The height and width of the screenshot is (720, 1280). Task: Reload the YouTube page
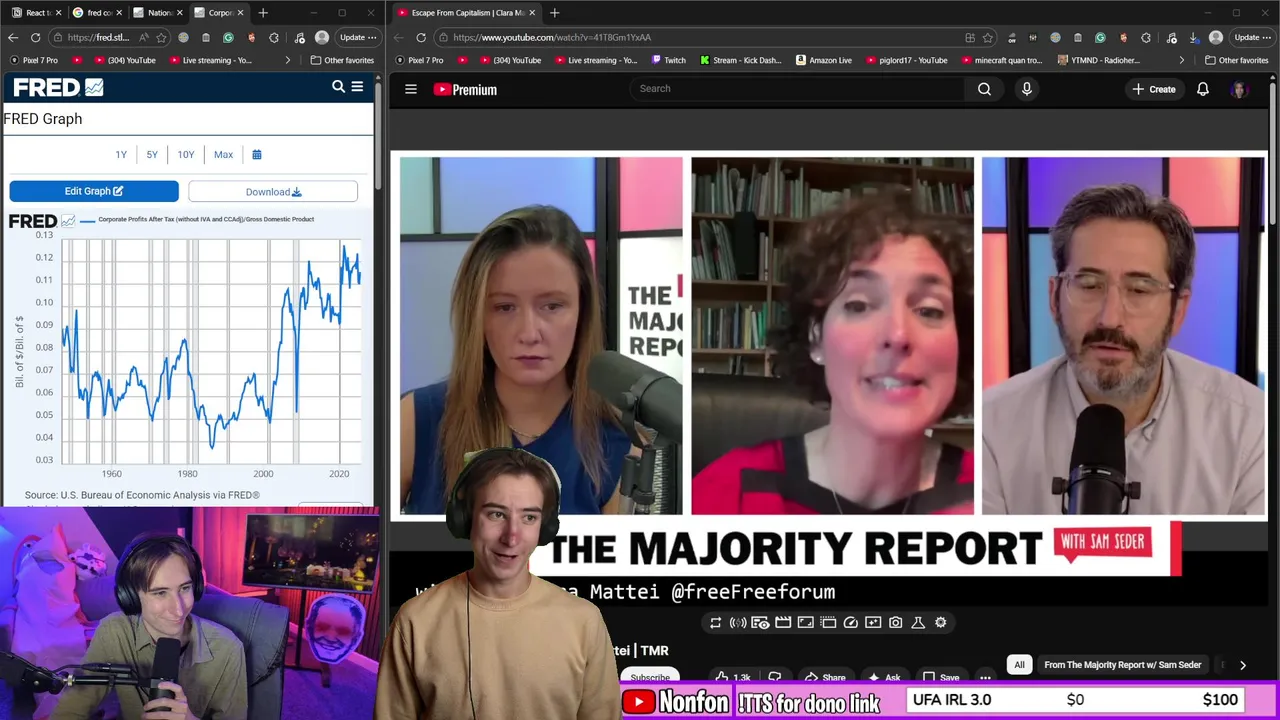421,38
